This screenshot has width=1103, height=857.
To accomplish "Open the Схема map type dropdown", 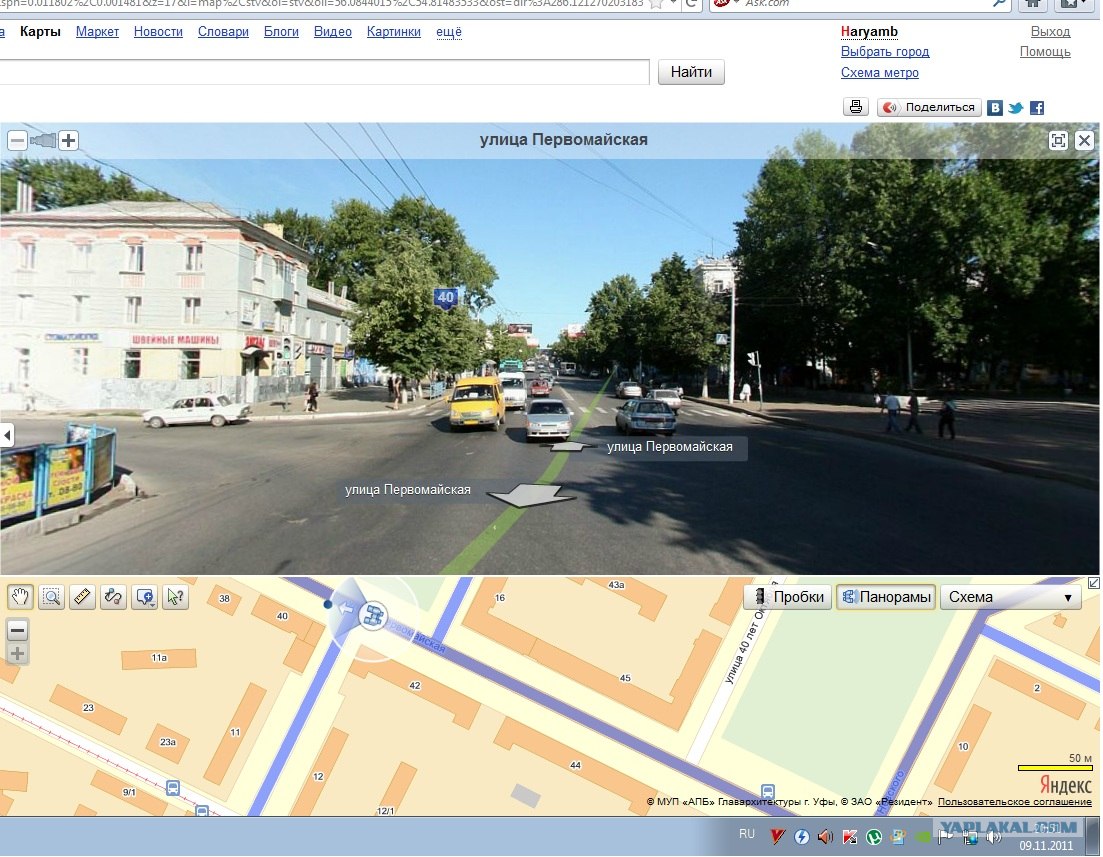I will [x=1010, y=597].
